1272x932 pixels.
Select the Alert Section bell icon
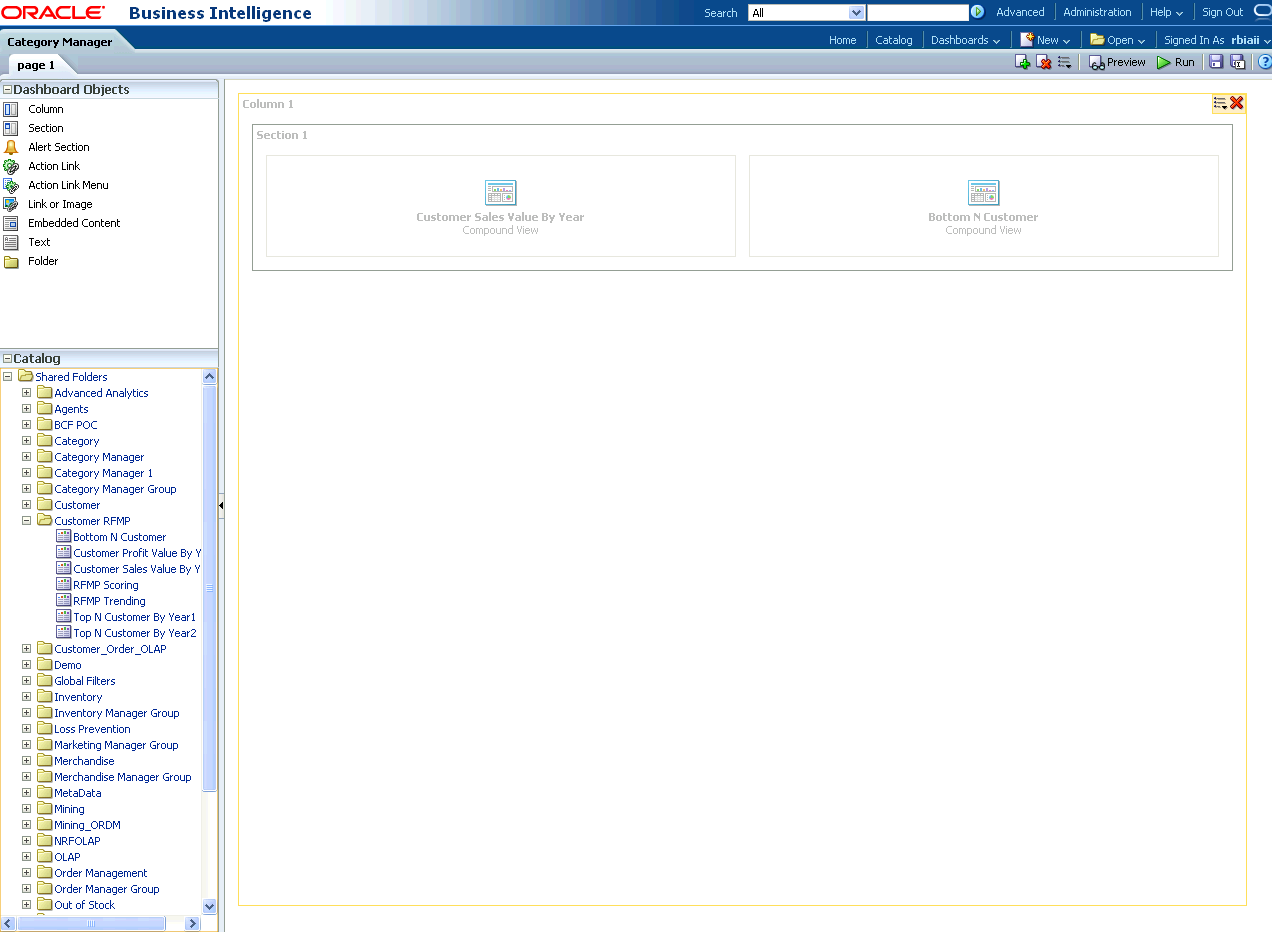tap(11, 147)
